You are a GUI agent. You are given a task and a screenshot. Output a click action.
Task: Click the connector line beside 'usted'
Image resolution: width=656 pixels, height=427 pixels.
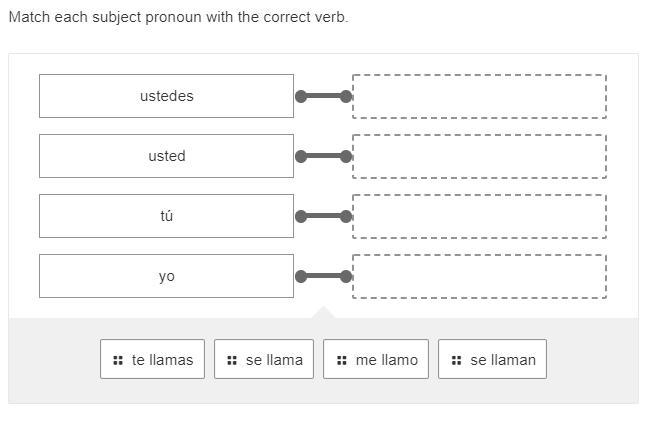pyautogui.click(x=323, y=156)
